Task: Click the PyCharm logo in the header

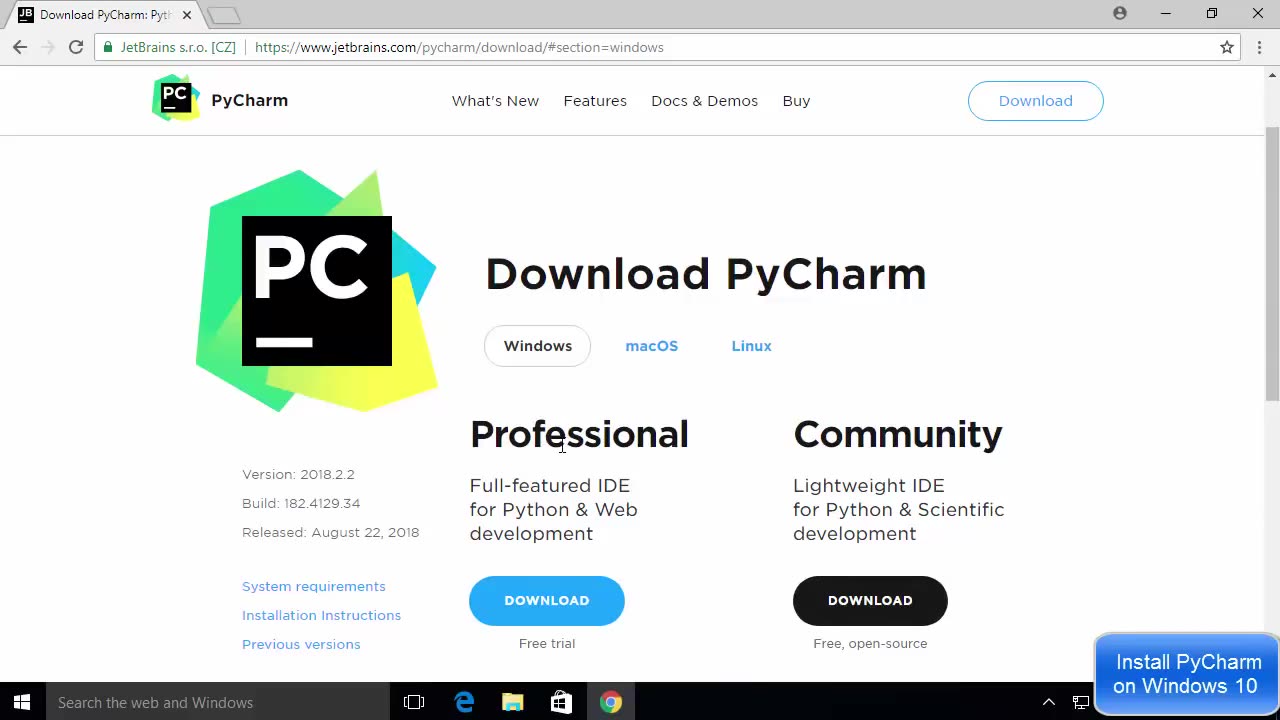Action: [x=176, y=98]
